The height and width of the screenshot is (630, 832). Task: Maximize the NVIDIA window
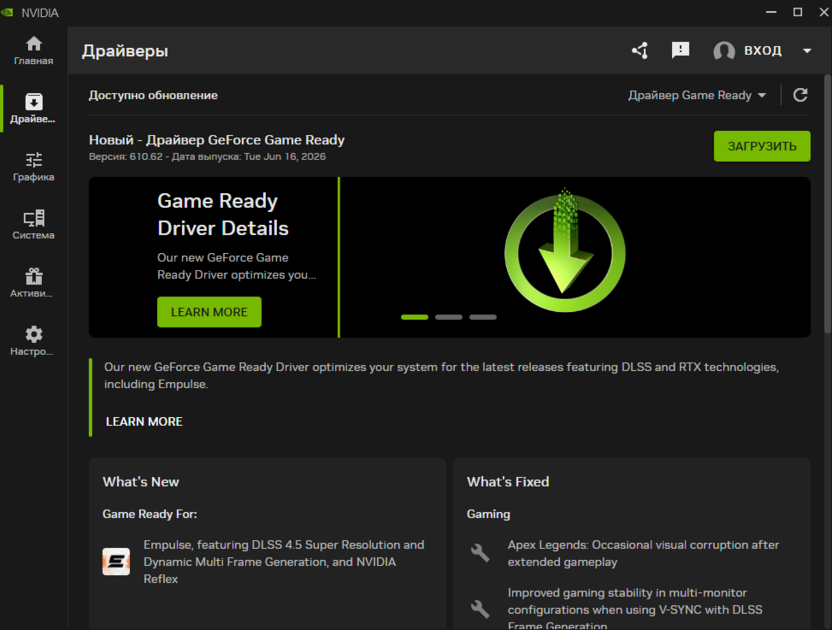(798, 12)
